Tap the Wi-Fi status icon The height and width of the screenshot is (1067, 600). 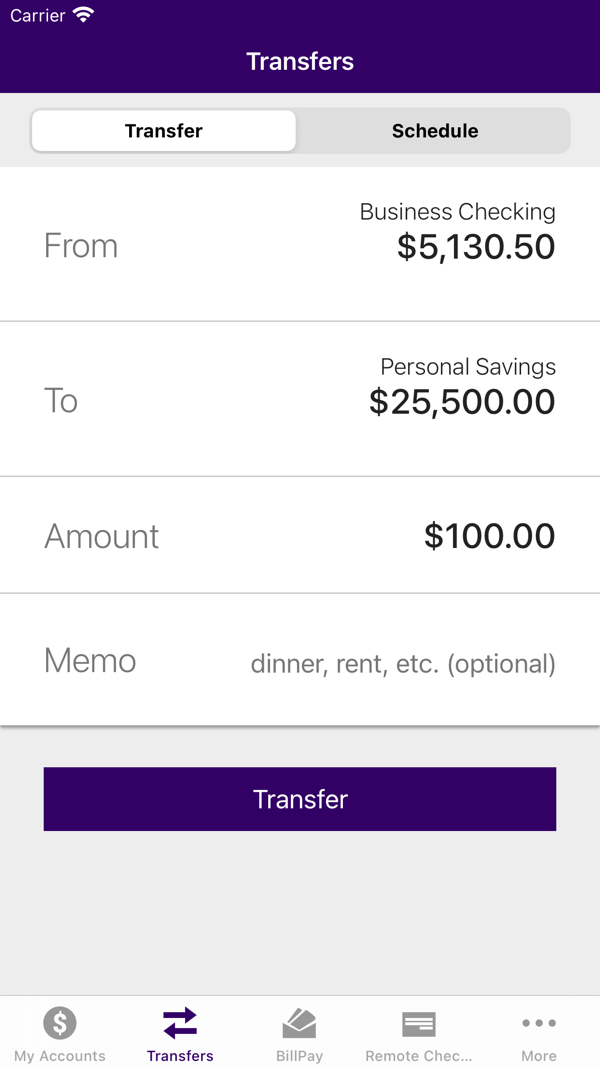point(84,14)
